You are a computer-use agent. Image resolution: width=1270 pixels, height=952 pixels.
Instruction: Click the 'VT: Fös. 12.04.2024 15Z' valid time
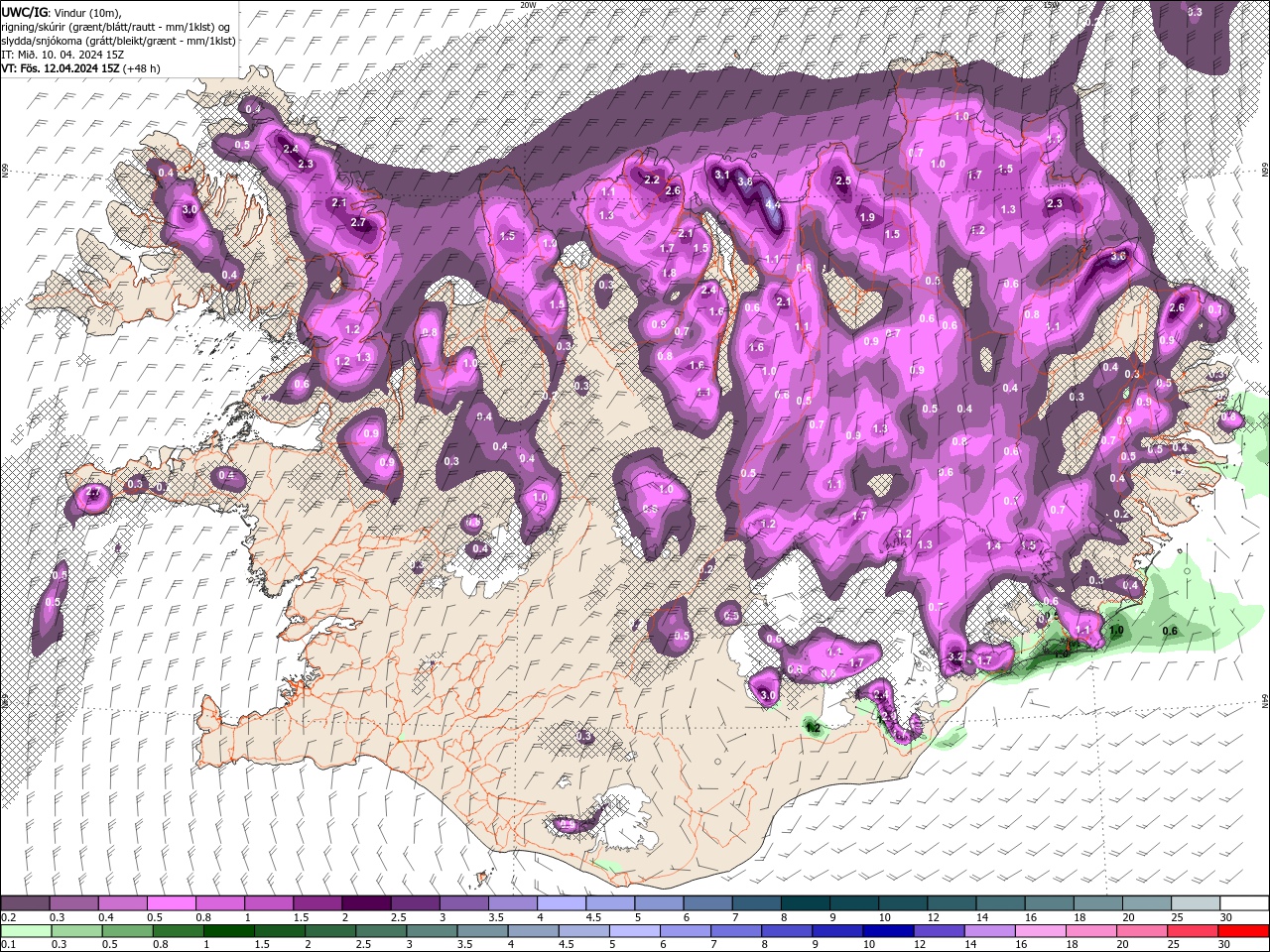pyautogui.click(x=61, y=68)
